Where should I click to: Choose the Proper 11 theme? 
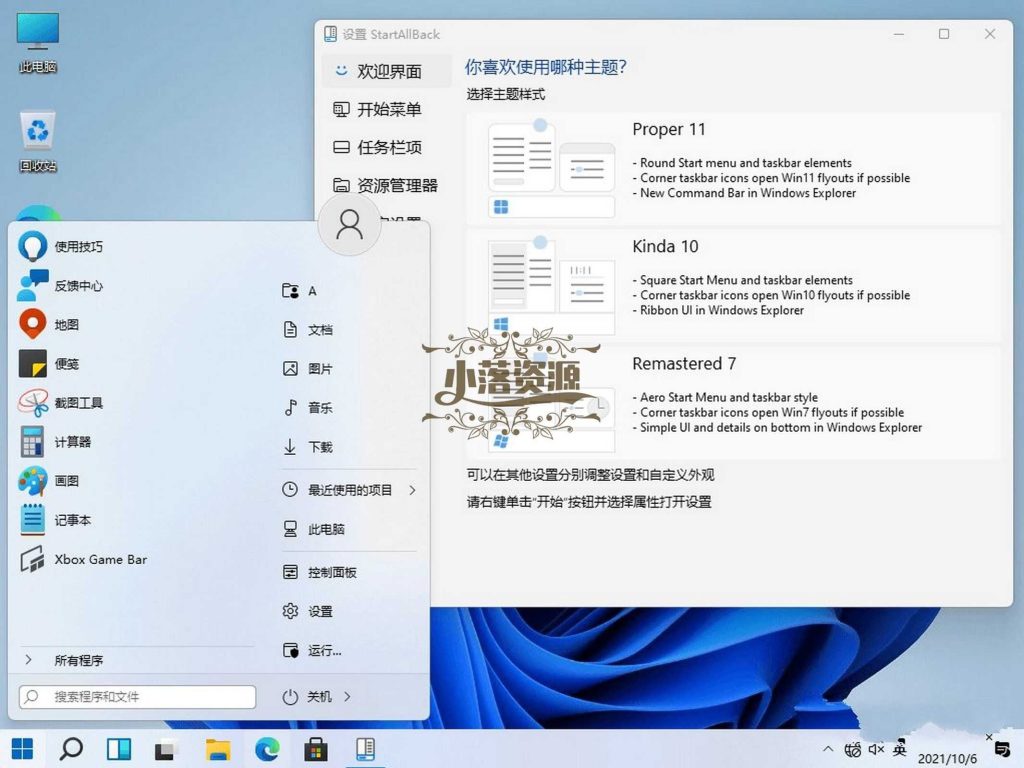(x=733, y=169)
